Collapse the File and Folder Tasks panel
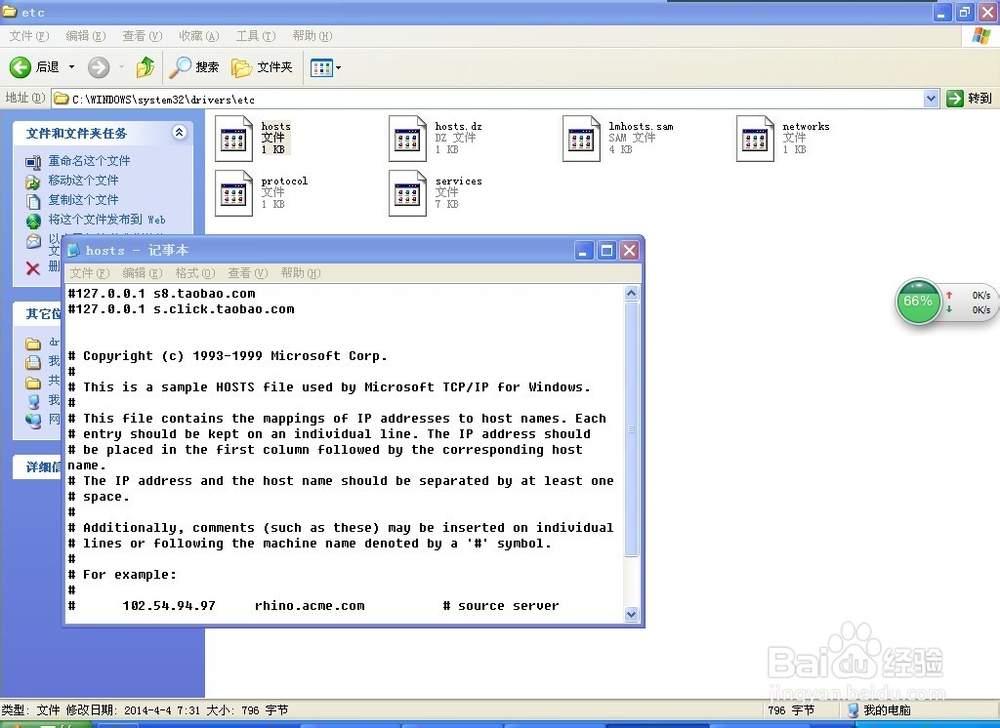This screenshot has height=728, width=1000. (179, 133)
